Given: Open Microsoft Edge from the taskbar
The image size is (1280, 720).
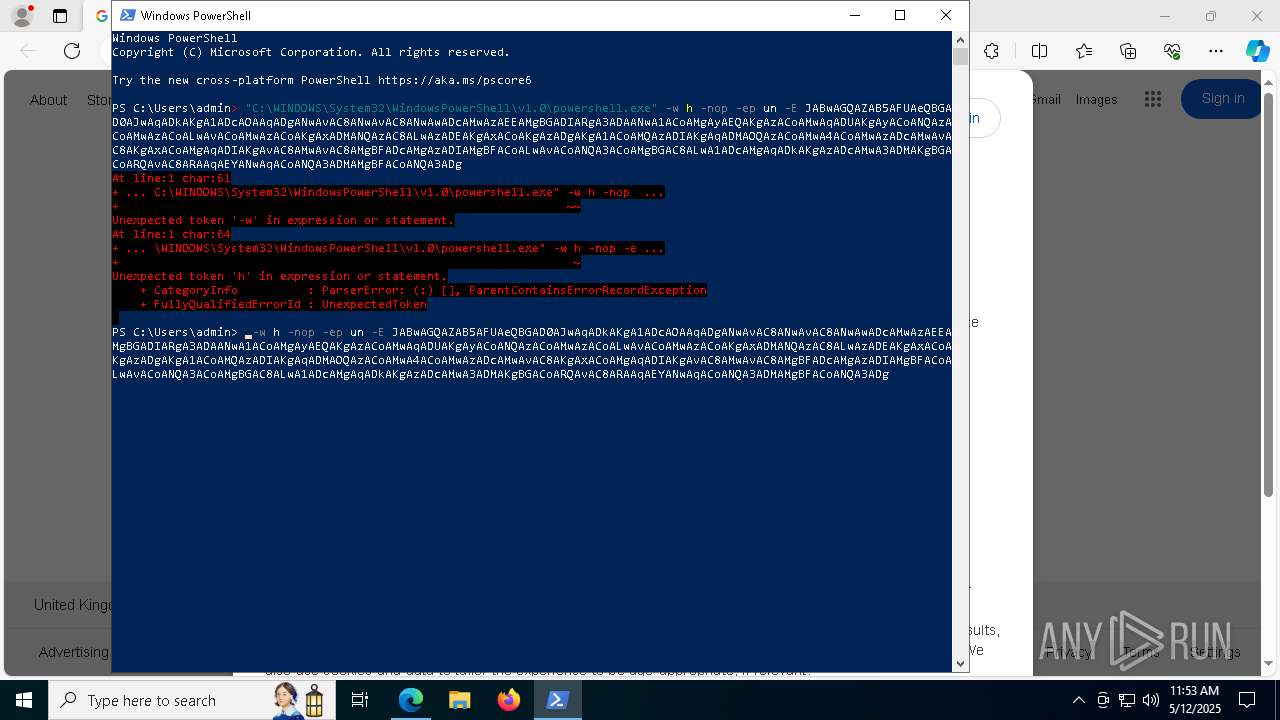Looking at the screenshot, I should click(411, 700).
